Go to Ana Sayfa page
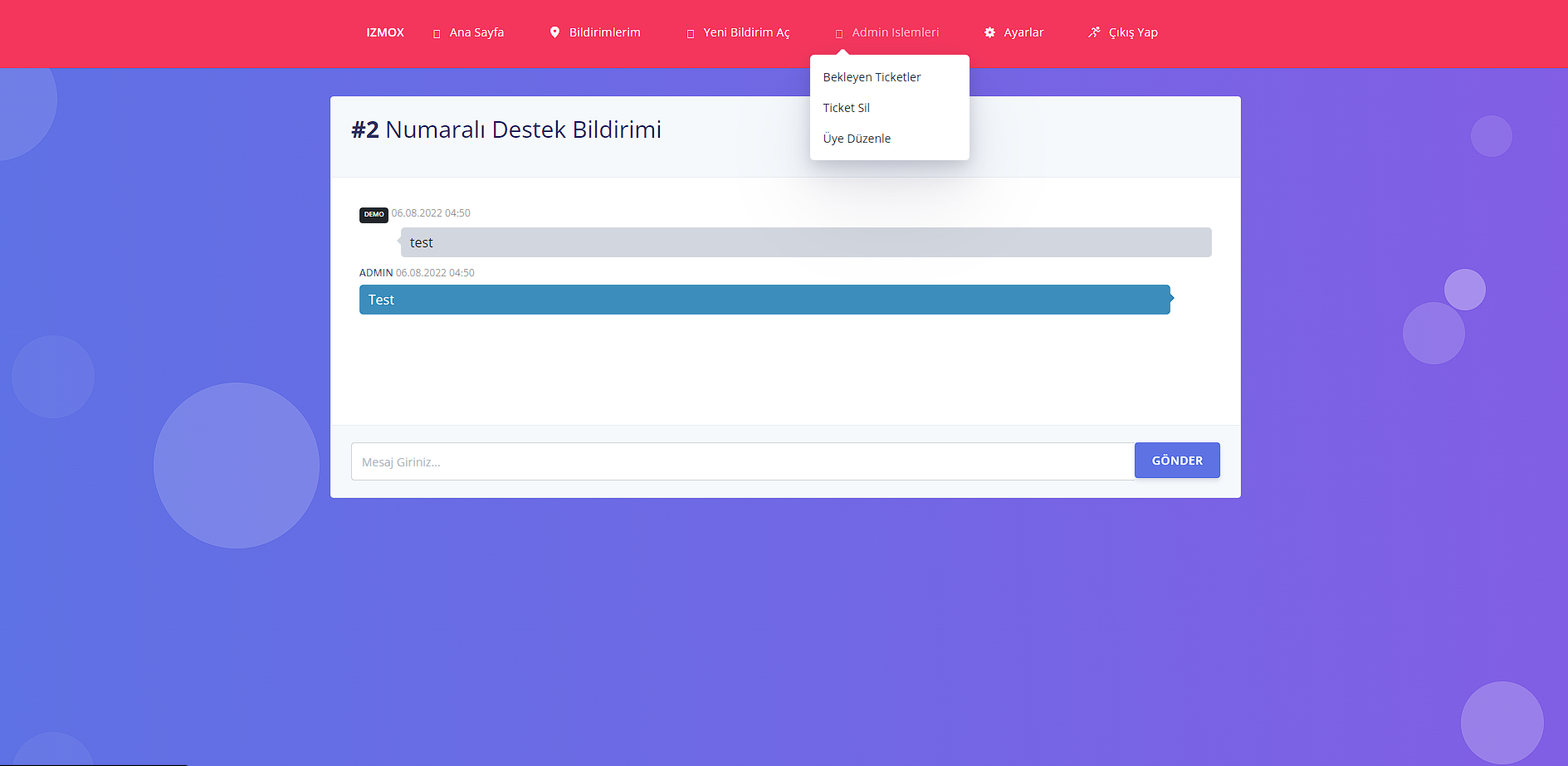This screenshot has width=1568, height=766. coord(476,32)
